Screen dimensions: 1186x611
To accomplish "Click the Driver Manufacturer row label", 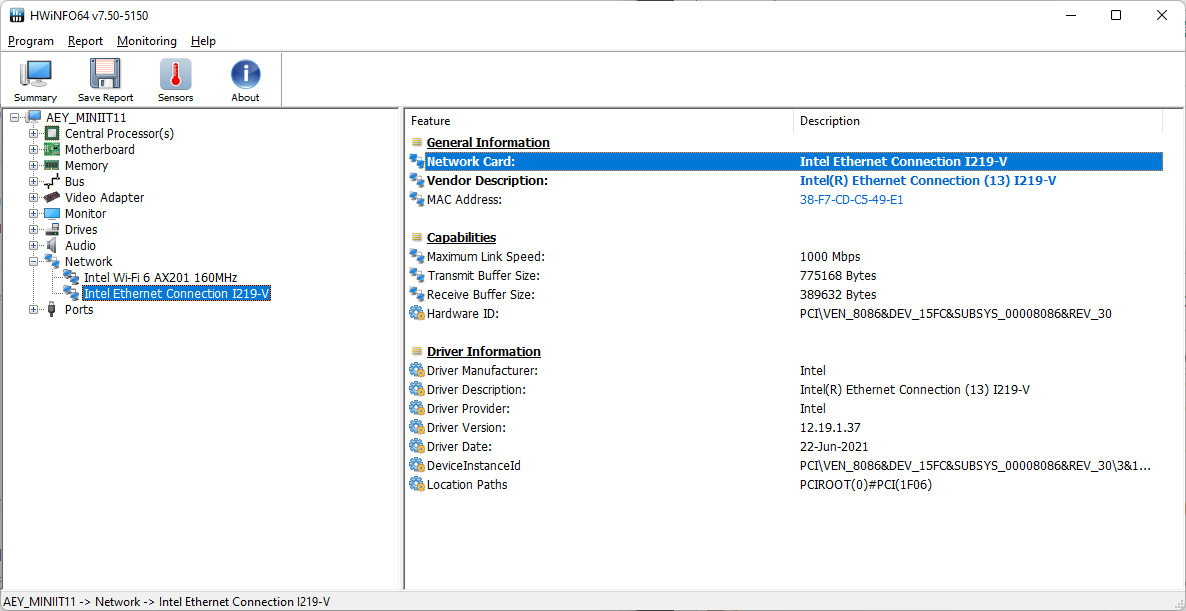I will 482,371.
